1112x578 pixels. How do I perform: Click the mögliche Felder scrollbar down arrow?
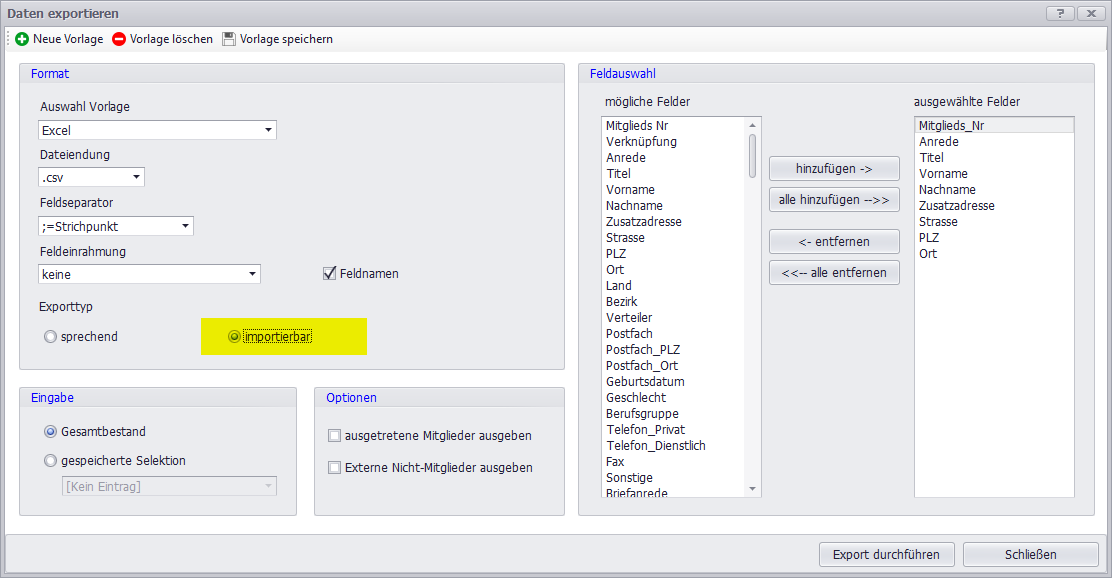(753, 489)
